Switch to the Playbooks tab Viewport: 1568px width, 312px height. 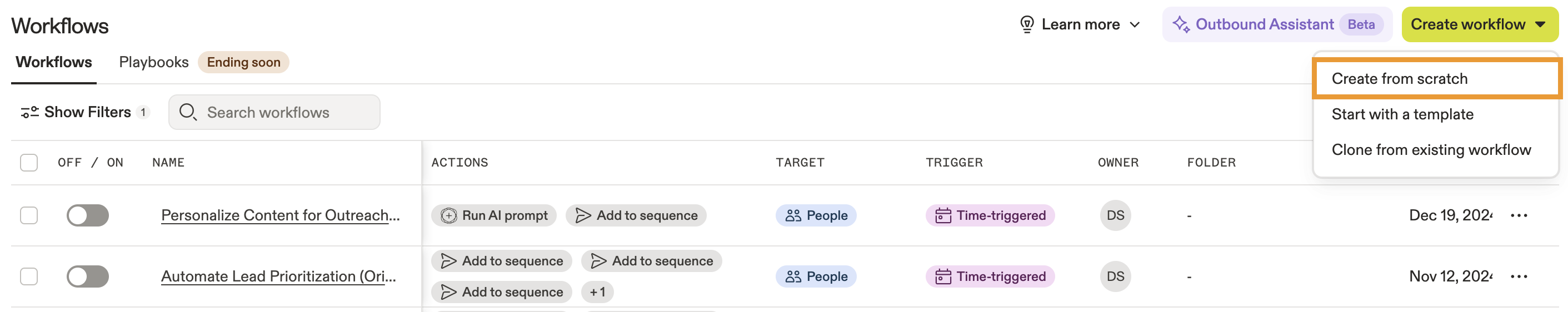tap(153, 62)
